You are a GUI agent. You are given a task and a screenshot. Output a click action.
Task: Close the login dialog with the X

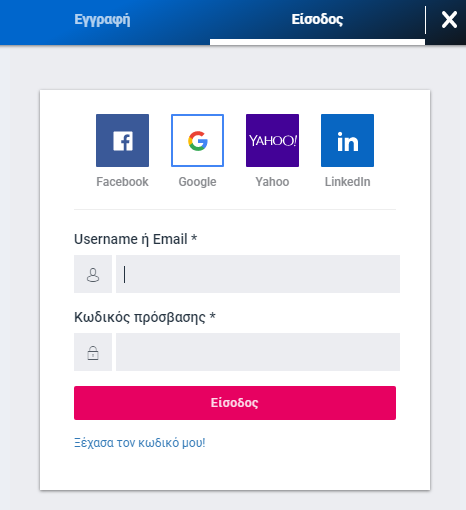click(x=449, y=19)
